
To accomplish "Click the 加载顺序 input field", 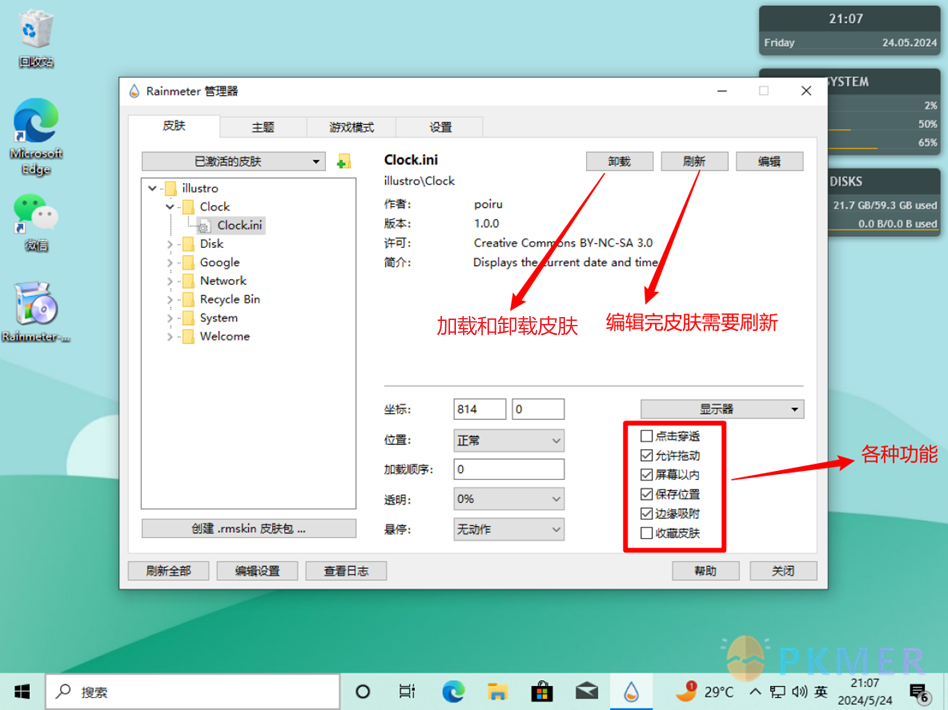I will (509, 469).
